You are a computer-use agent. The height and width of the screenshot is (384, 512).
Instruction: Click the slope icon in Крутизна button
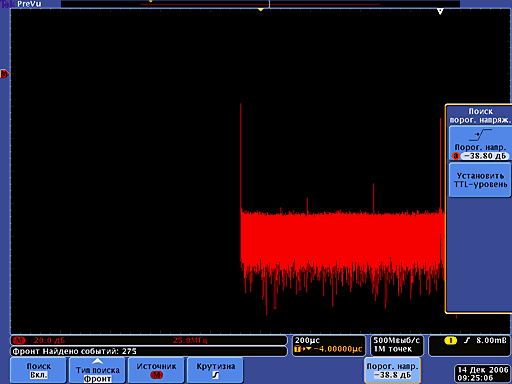[216, 375]
